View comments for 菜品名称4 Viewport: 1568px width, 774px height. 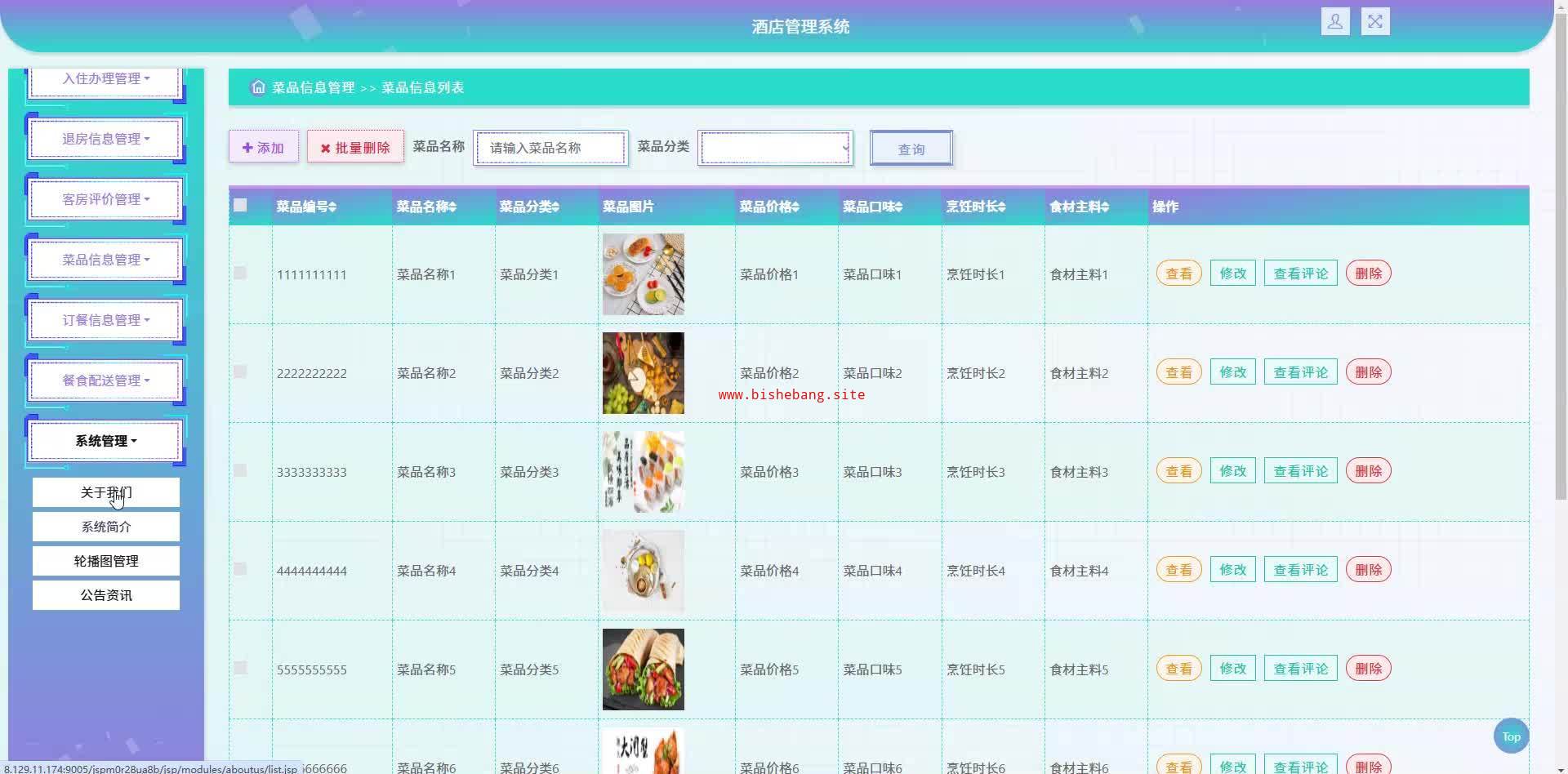pyautogui.click(x=1301, y=570)
